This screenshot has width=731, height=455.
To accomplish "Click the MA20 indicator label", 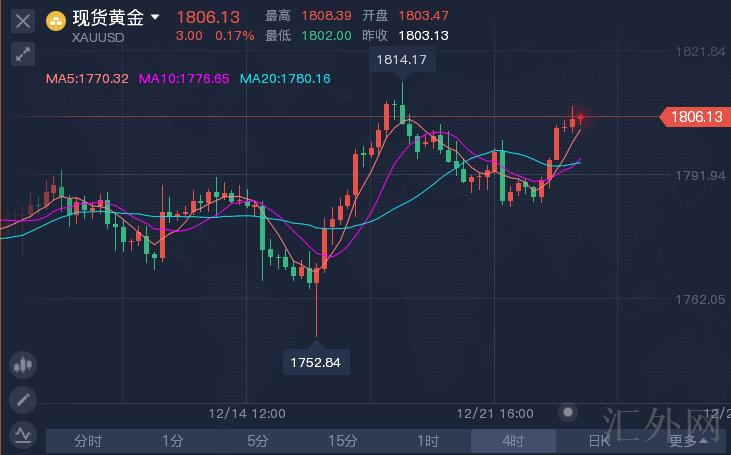I will coord(286,78).
